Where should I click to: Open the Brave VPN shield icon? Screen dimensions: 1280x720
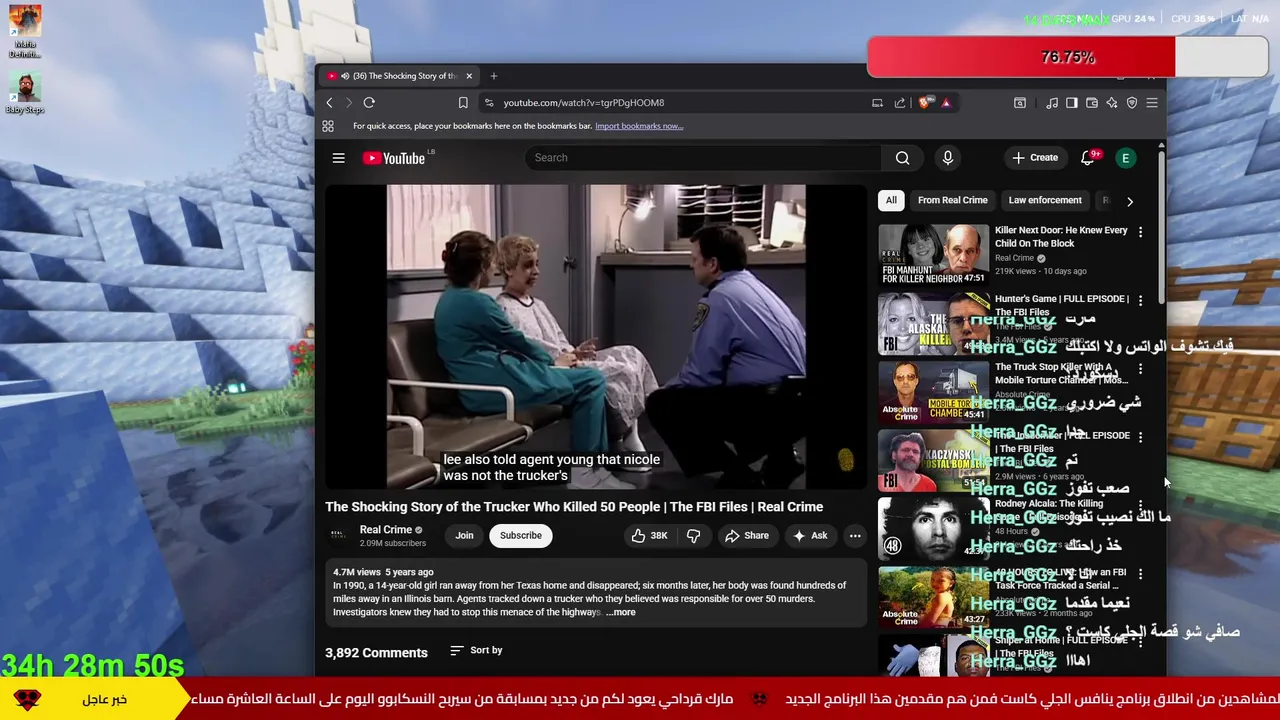(x=1132, y=103)
